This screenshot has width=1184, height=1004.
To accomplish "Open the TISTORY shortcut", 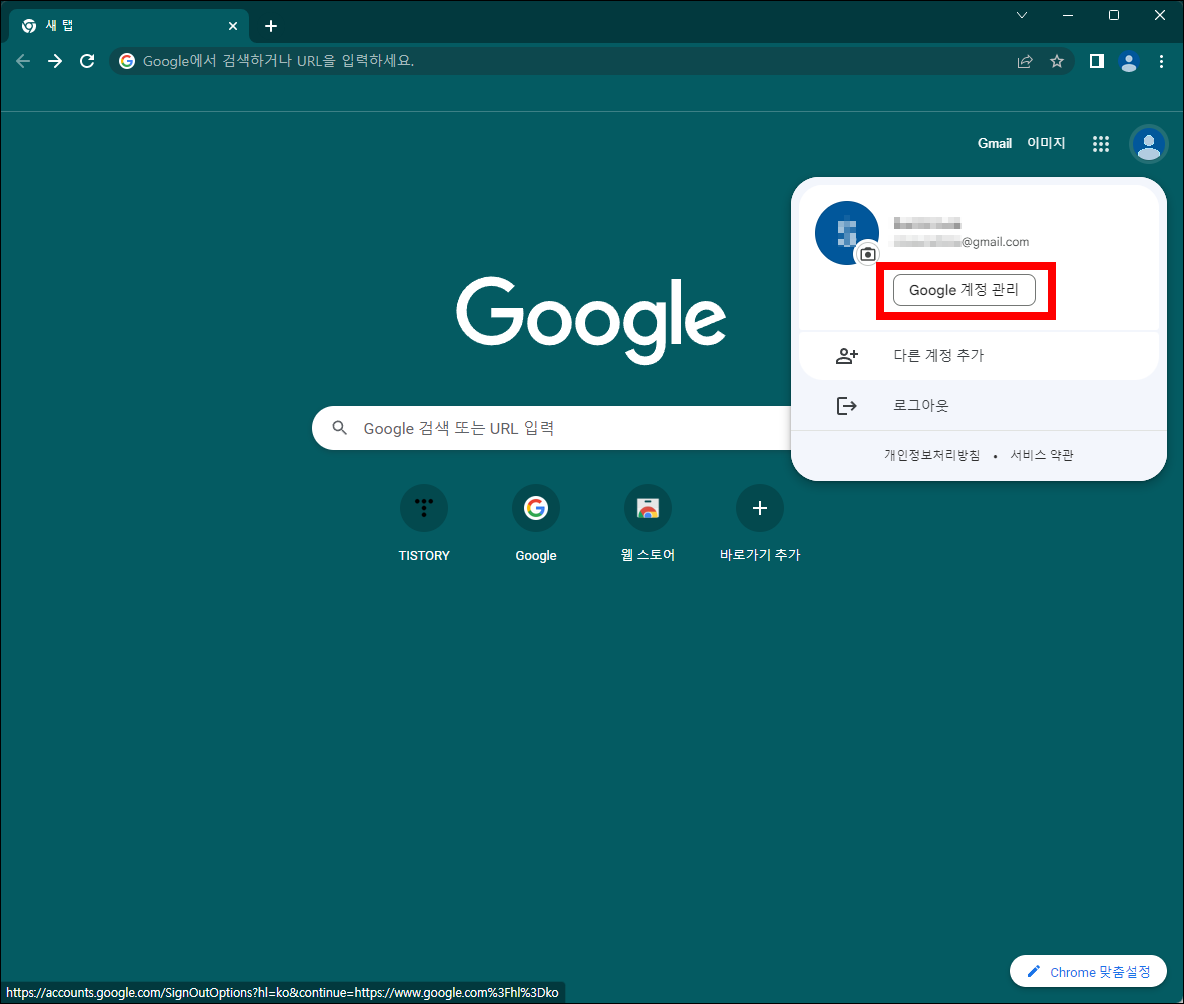I will tap(424, 524).
